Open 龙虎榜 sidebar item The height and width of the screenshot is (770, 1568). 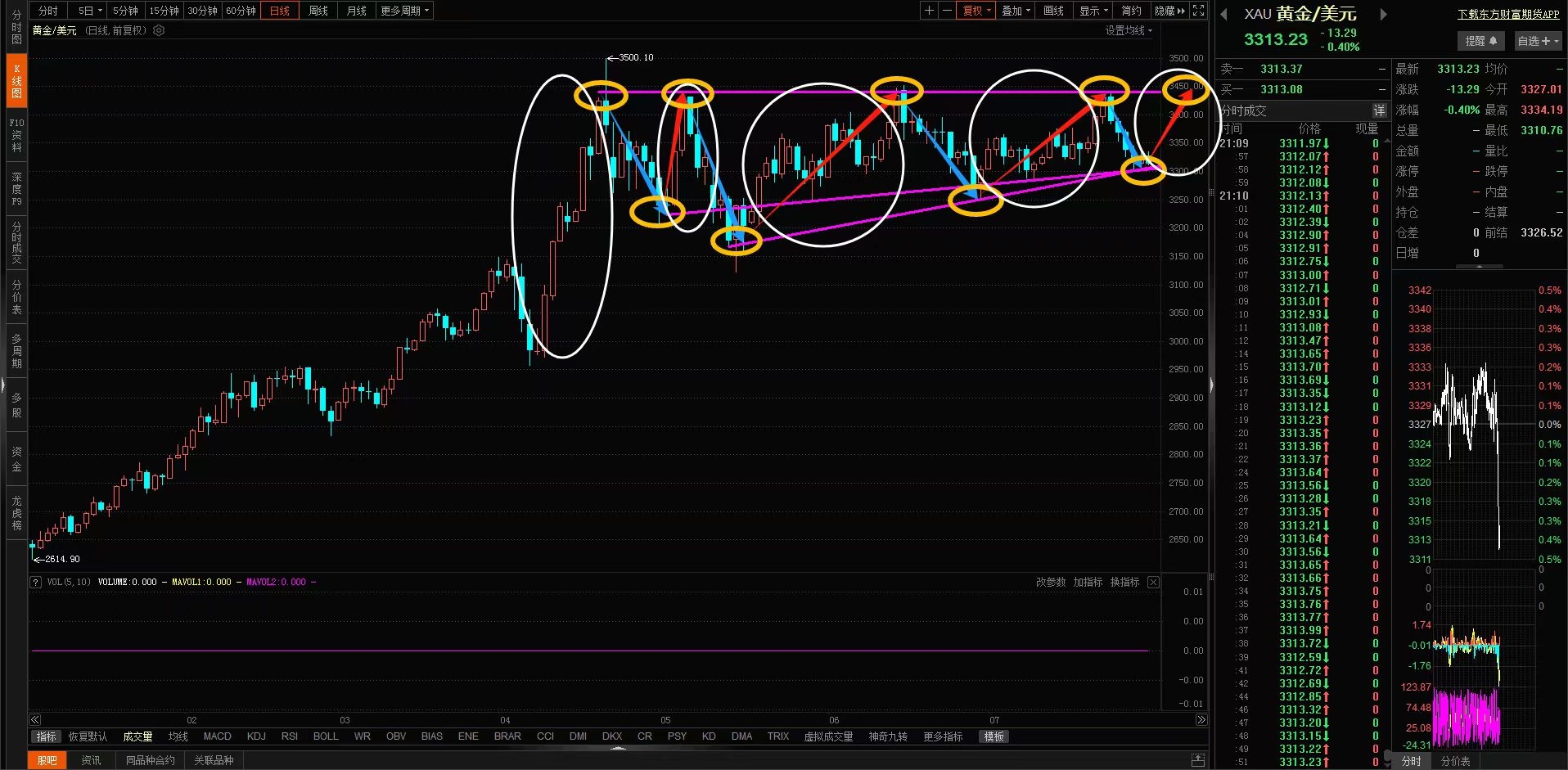pos(16,512)
